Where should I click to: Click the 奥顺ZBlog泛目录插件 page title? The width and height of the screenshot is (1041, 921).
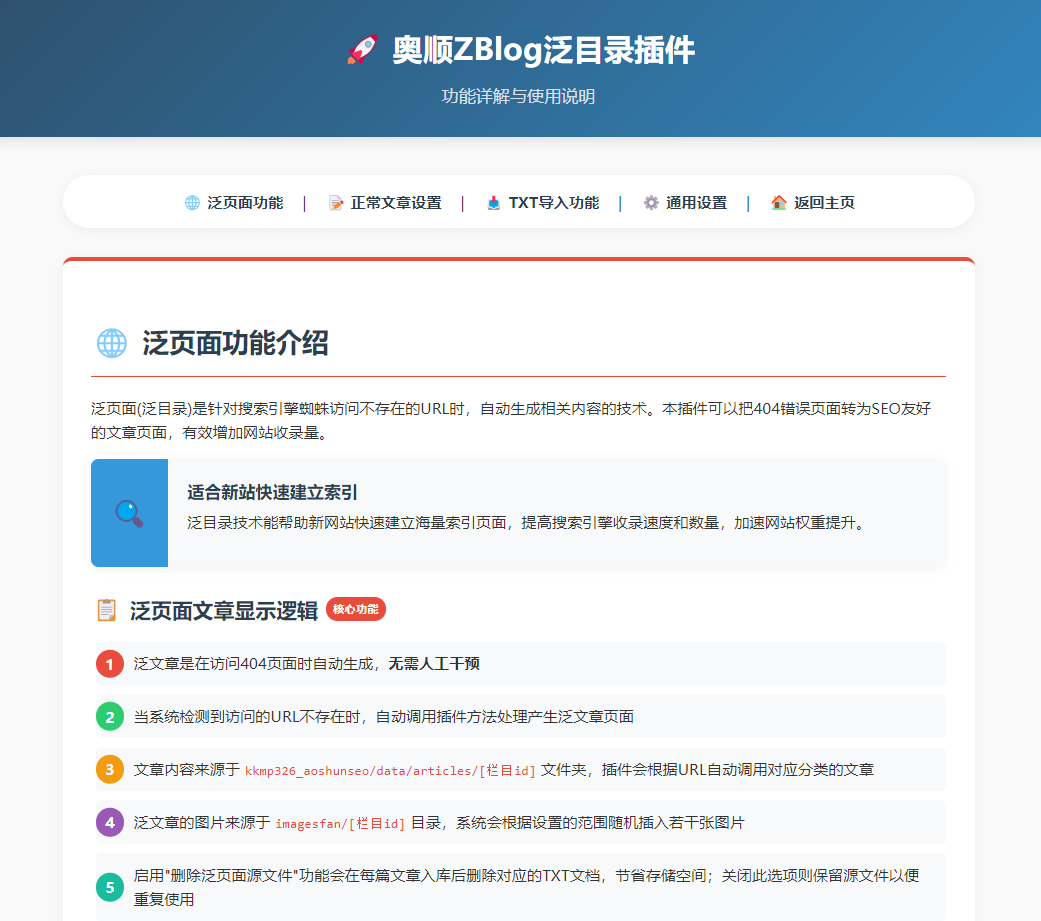pos(543,50)
